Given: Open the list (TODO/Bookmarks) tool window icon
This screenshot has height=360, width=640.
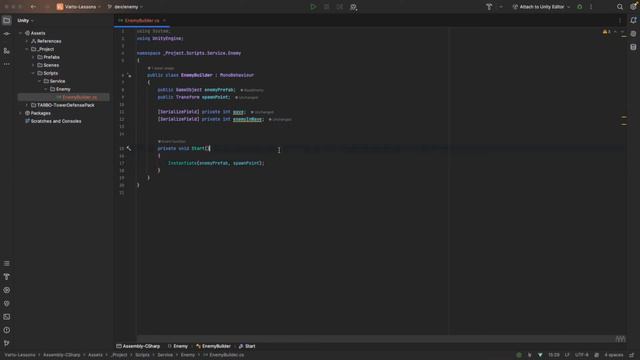Looking at the screenshot, I should pos(7,264).
